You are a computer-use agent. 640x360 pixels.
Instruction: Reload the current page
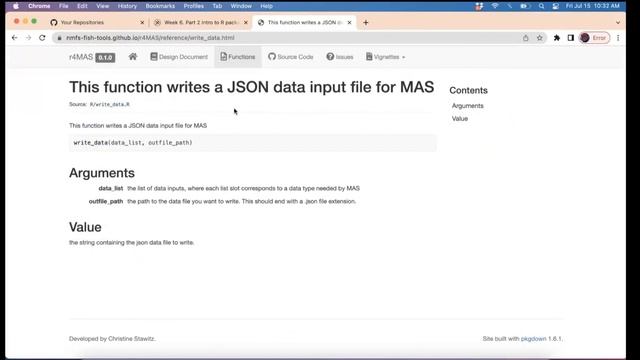pyautogui.click(x=42, y=38)
